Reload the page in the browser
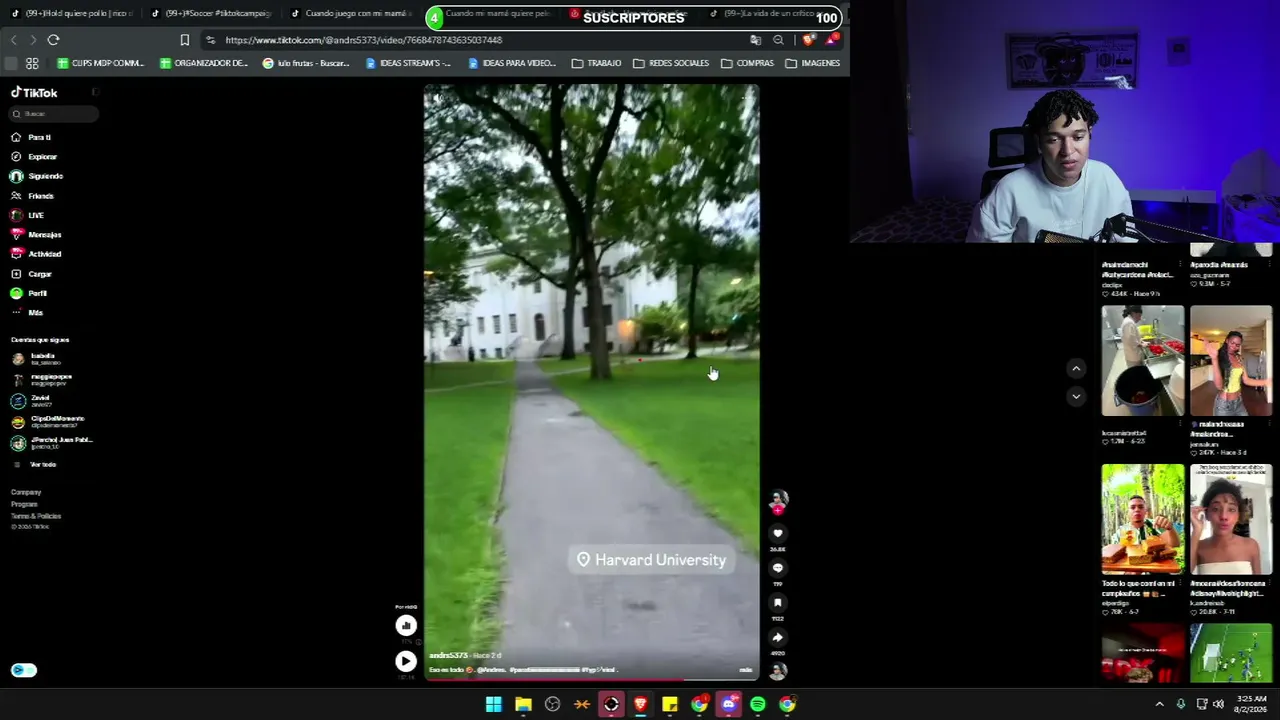Screen dimensions: 1280x720 pyautogui.click(x=53, y=40)
